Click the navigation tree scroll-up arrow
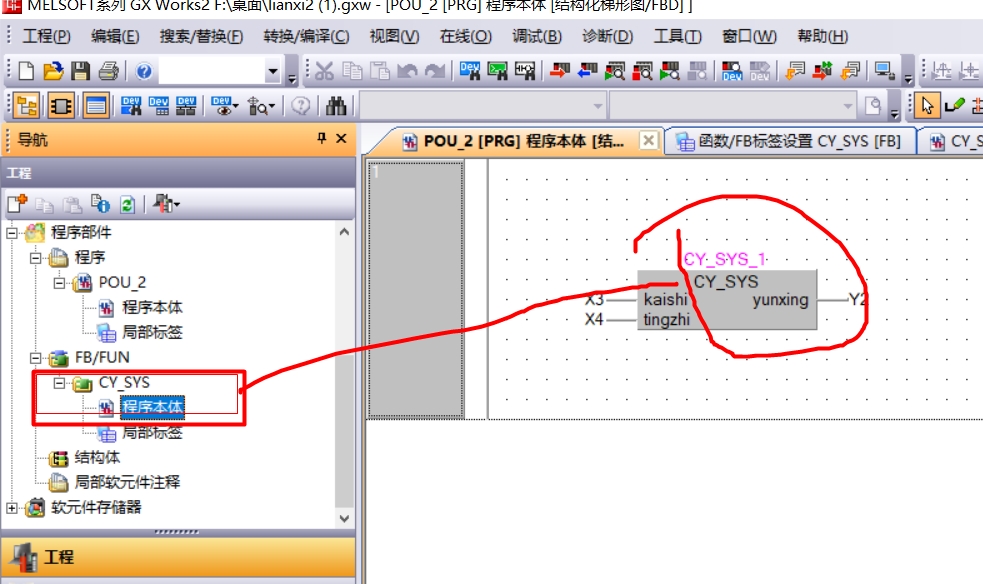Viewport: 983px width, 584px height. pyautogui.click(x=345, y=231)
